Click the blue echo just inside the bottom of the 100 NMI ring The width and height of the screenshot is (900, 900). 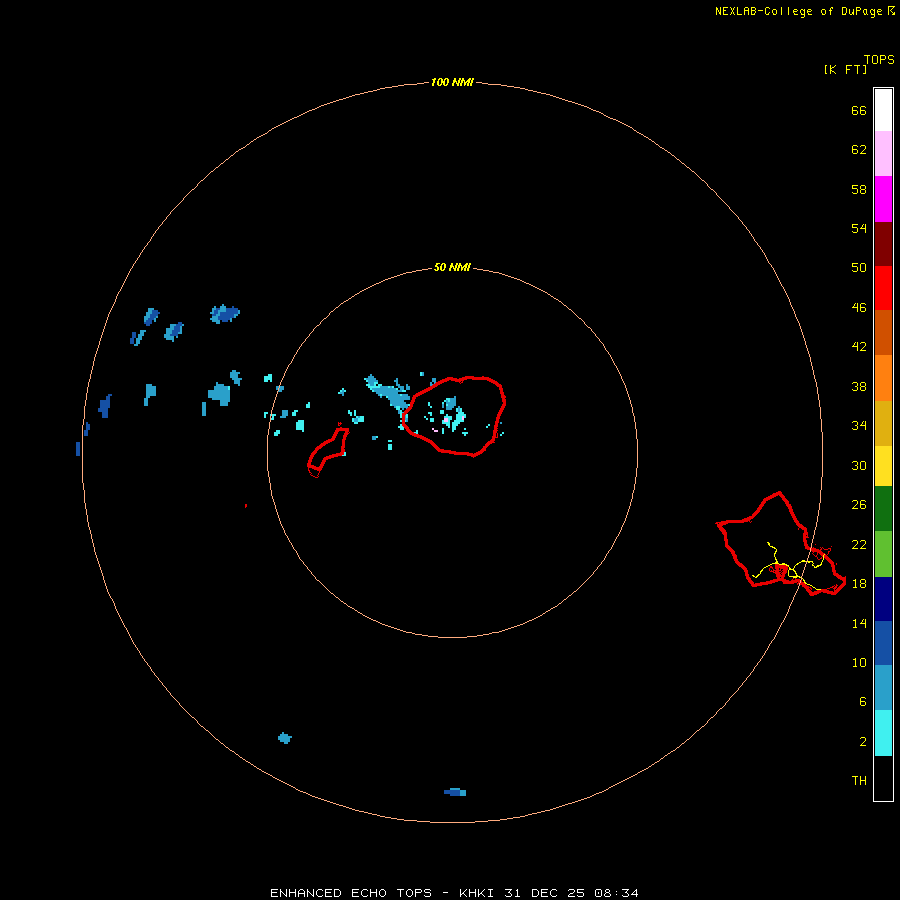point(455,792)
